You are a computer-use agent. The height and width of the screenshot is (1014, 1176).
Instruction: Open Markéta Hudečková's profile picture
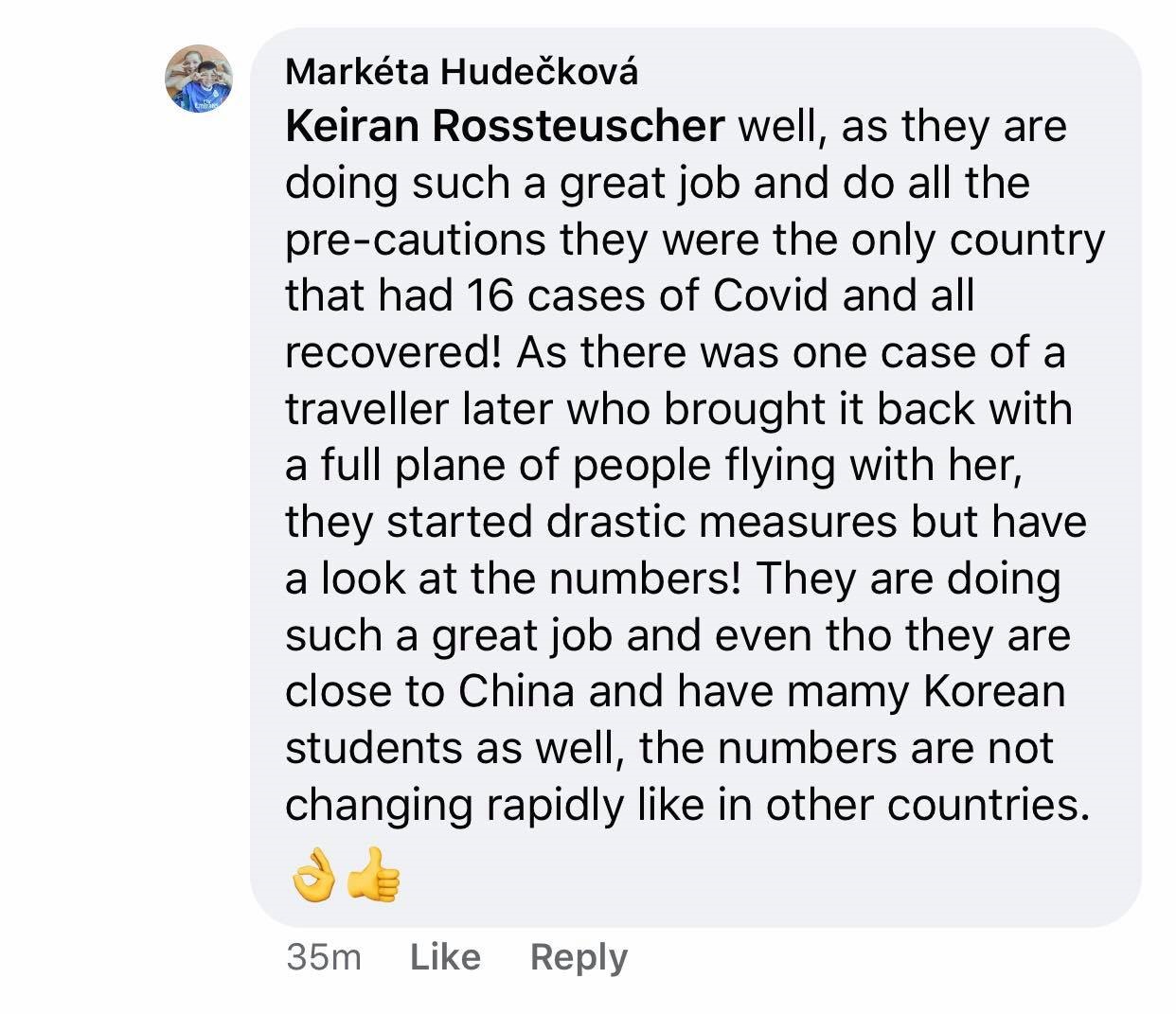click(x=198, y=79)
